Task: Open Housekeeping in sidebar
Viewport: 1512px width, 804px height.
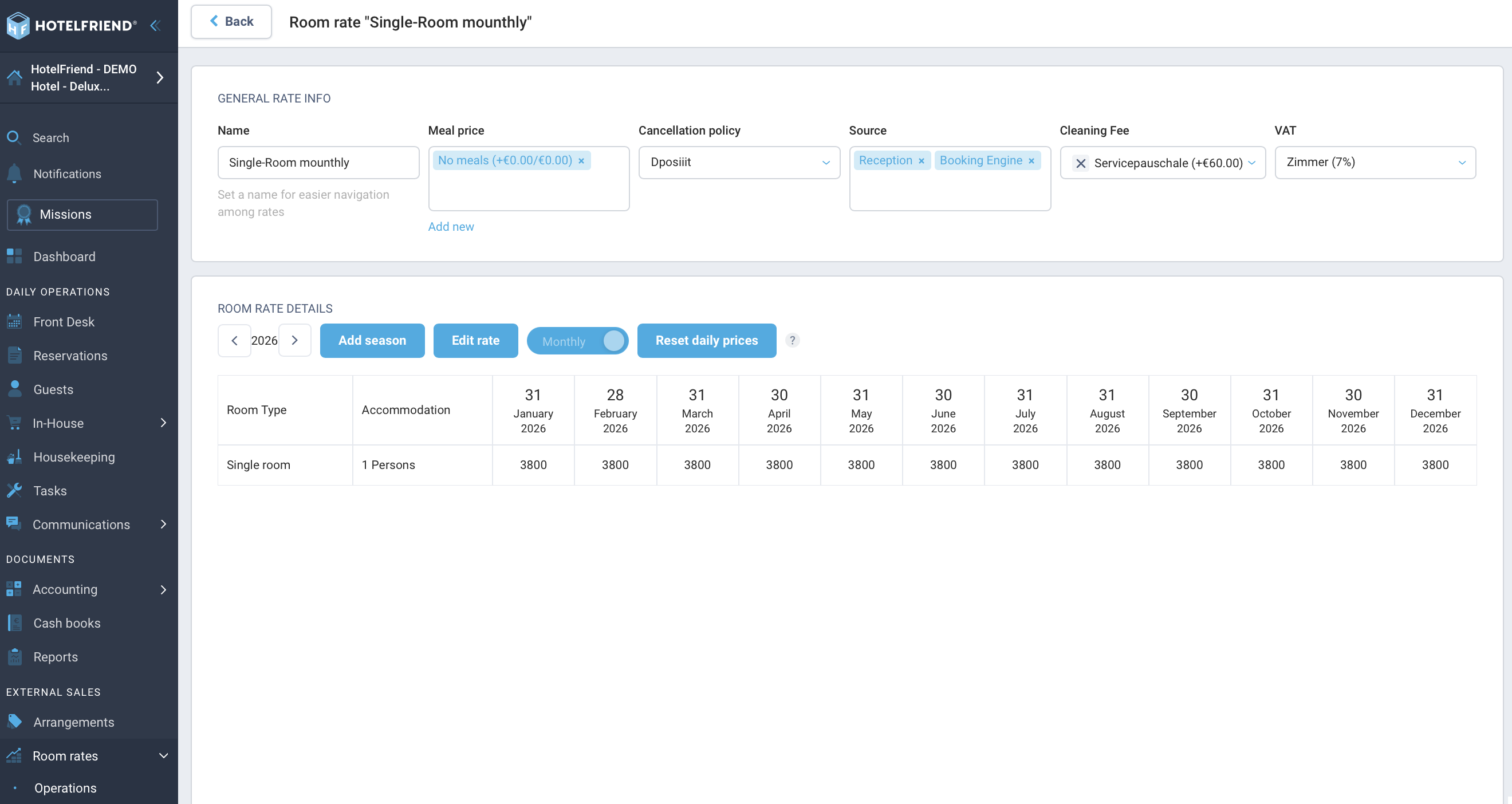Action: [x=74, y=456]
